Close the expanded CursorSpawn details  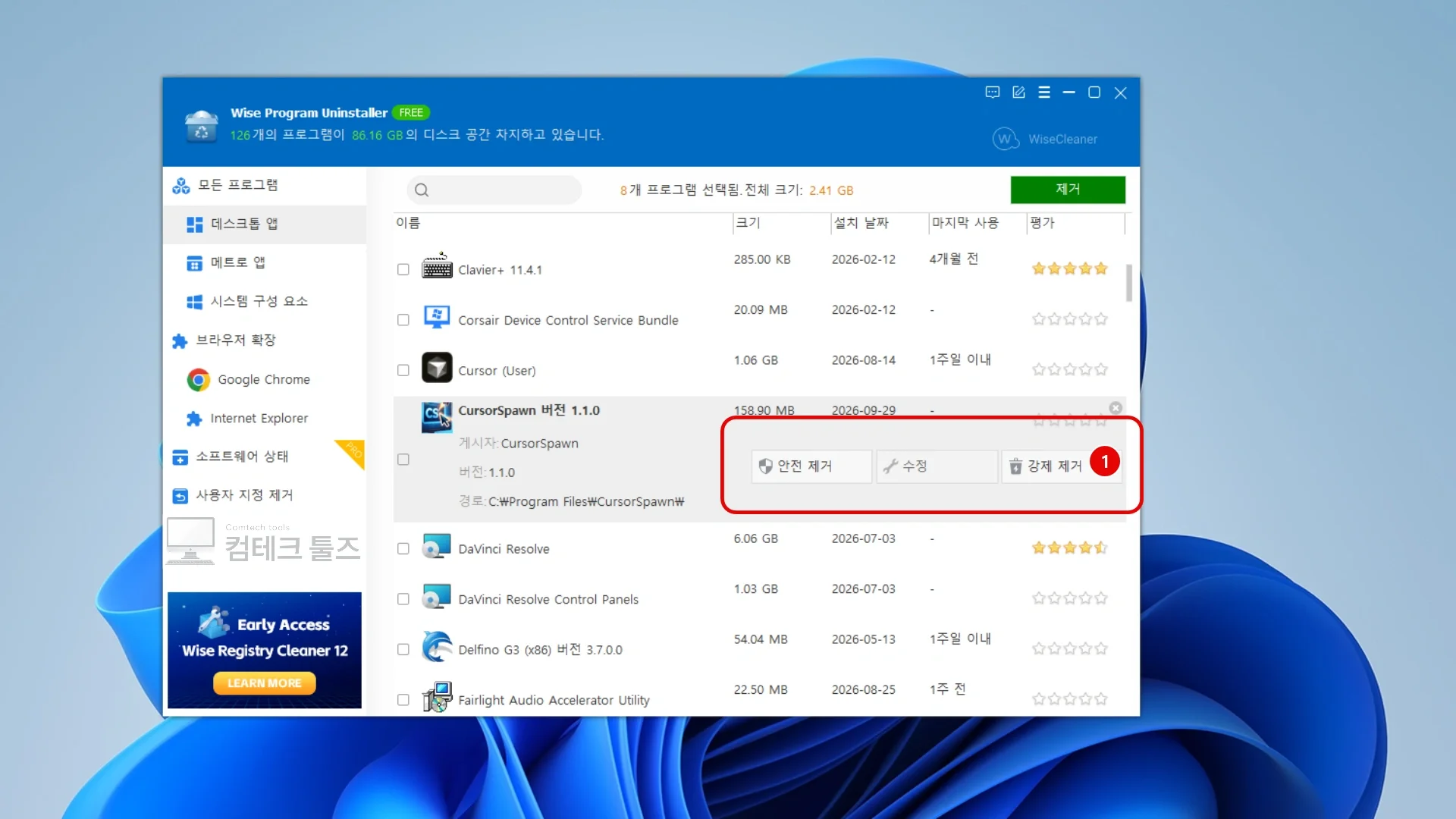point(1116,408)
